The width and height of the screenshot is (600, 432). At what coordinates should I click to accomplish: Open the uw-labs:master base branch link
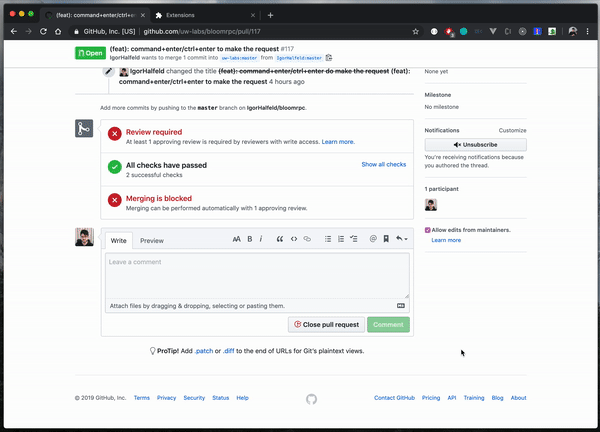pos(239,58)
